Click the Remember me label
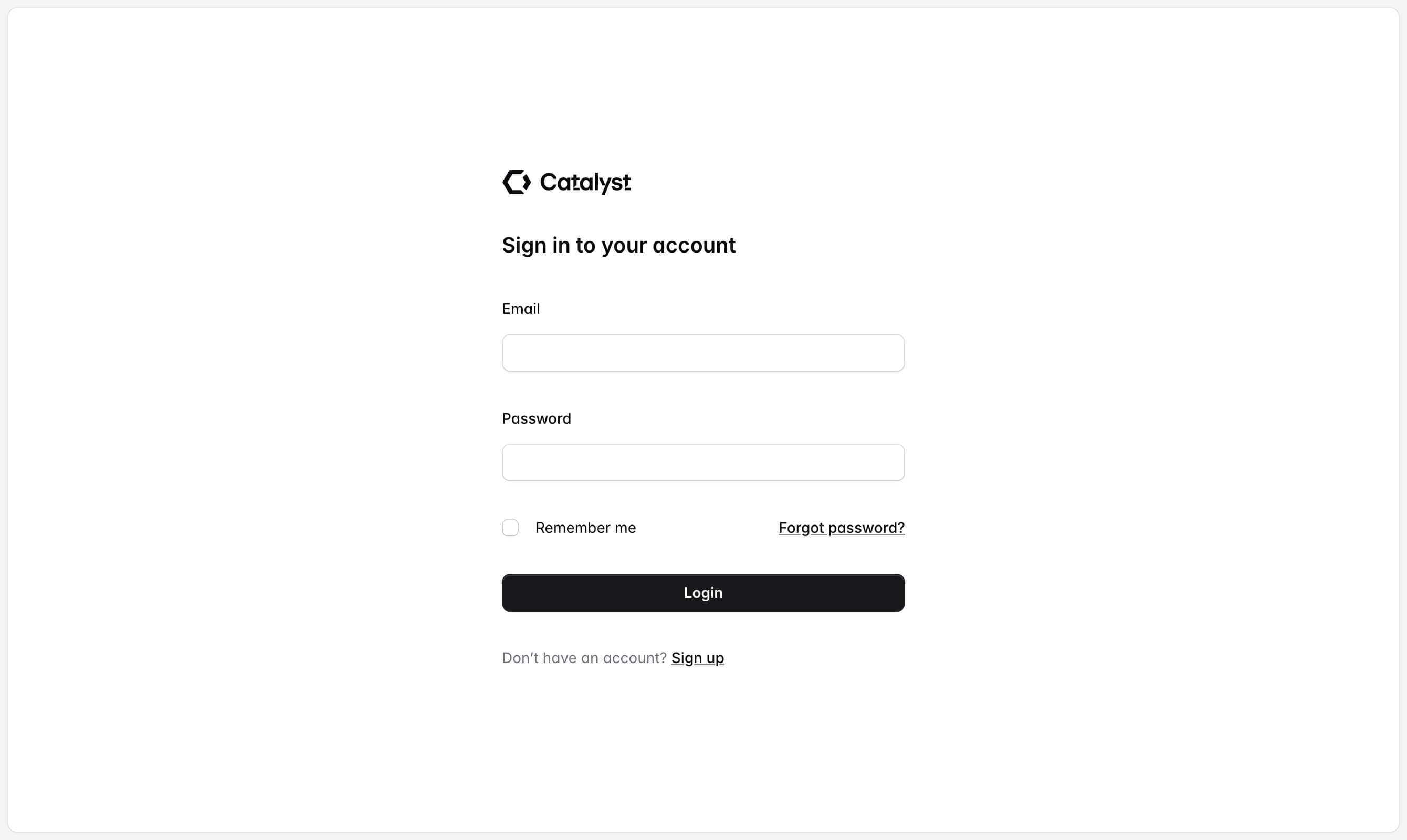 click(586, 527)
